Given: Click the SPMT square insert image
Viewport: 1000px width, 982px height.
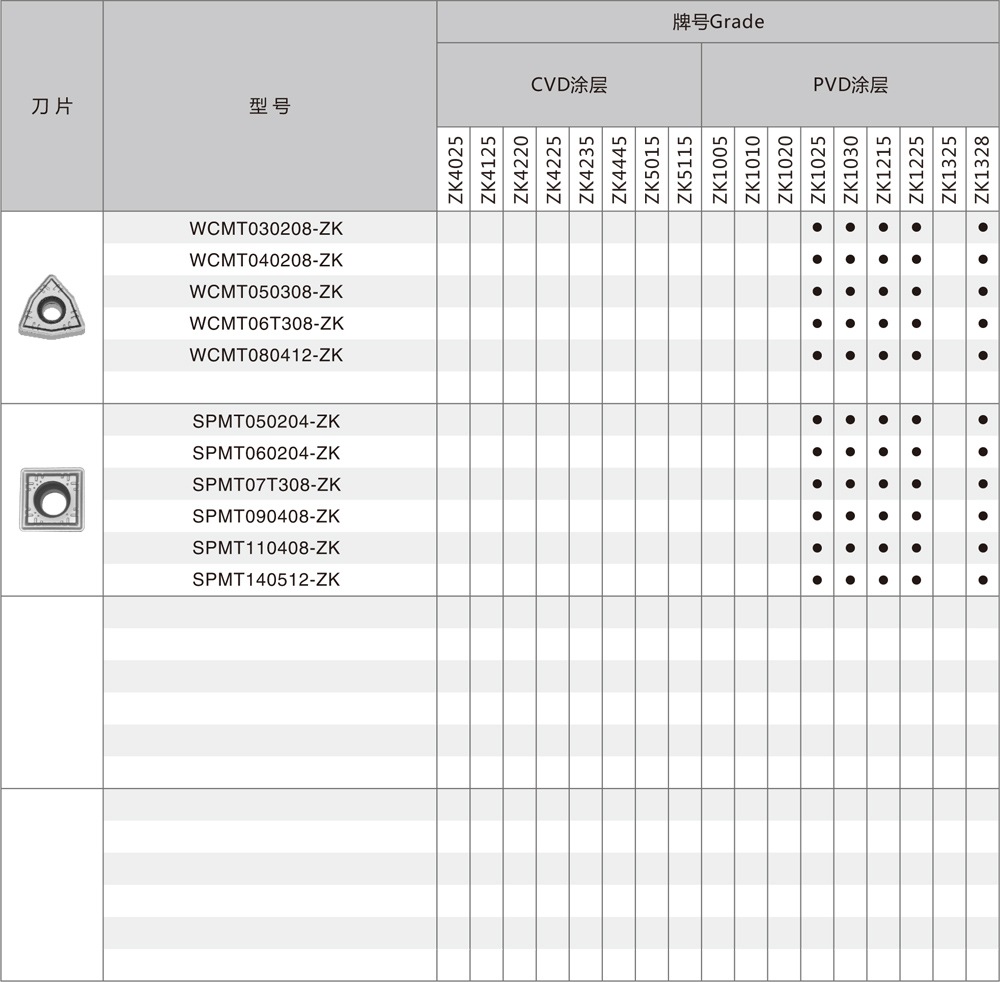Looking at the screenshot, I should tap(51, 499).
